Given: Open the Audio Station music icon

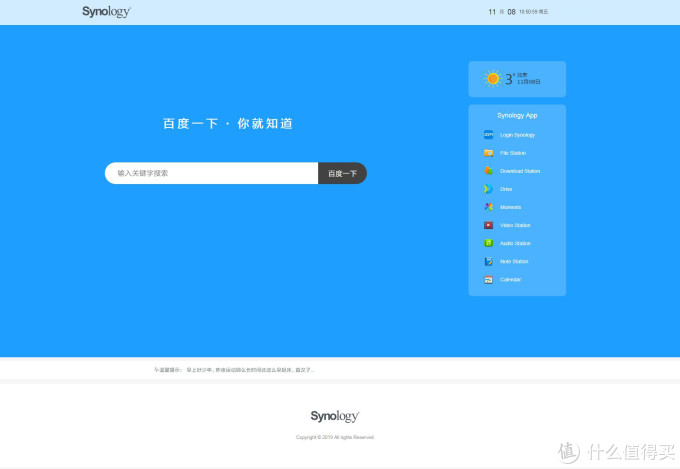Looking at the screenshot, I should [x=488, y=243].
